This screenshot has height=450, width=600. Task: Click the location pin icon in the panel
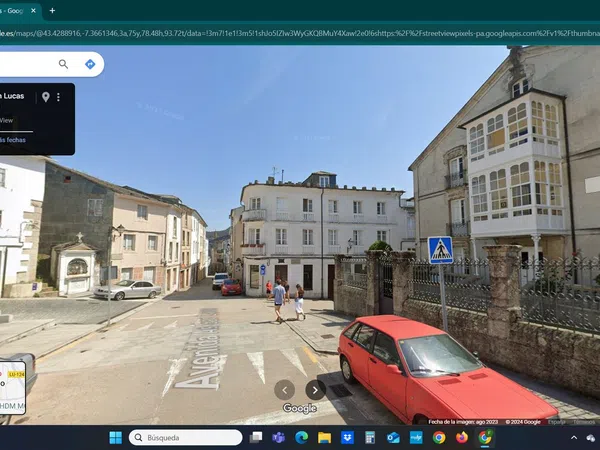[46, 97]
